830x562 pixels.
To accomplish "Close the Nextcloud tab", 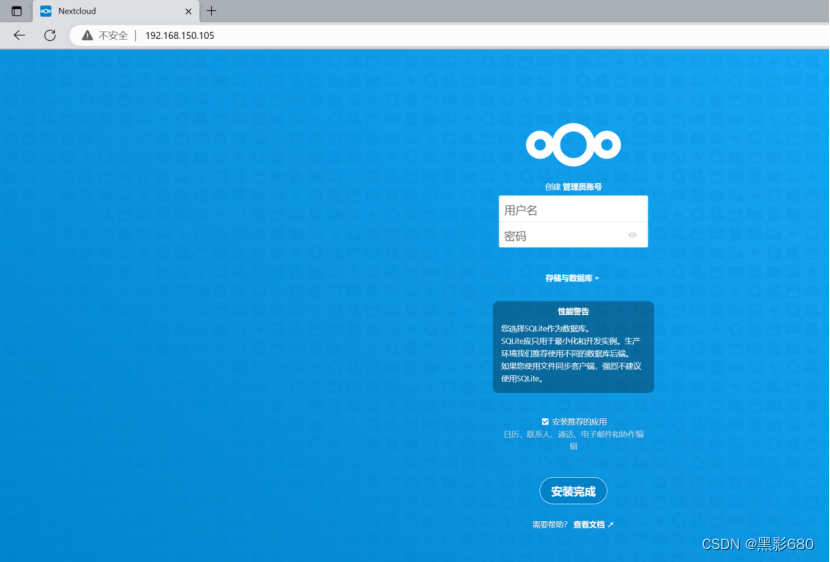I will (188, 11).
